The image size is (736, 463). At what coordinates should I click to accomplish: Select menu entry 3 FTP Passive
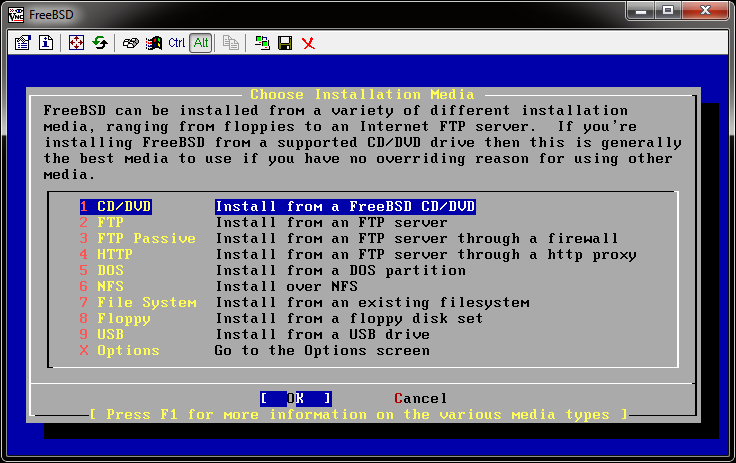[138, 239]
